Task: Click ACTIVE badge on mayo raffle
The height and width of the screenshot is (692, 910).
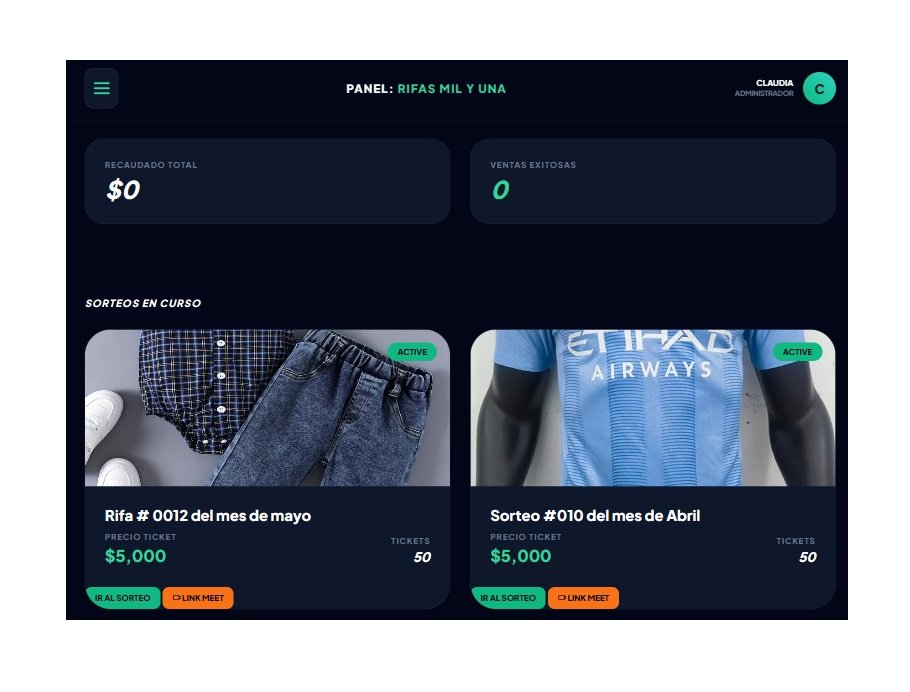Action: tap(412, 352)
